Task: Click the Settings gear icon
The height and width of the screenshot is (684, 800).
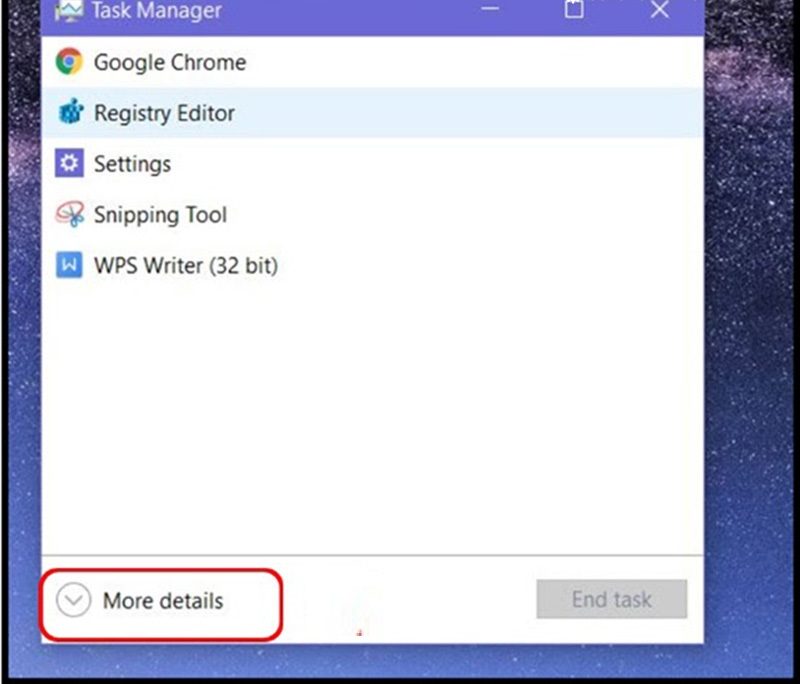Action: (x=69, y=163)
